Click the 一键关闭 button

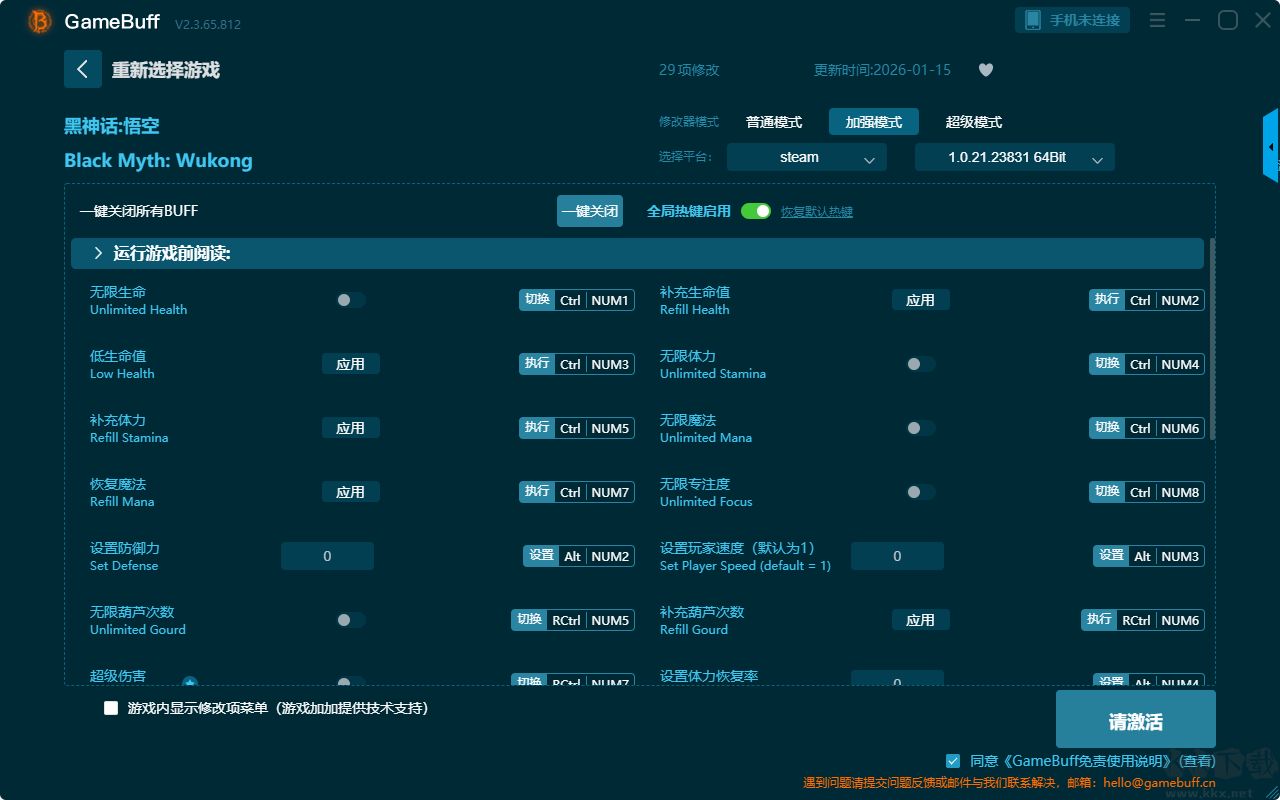pos(590,211)
